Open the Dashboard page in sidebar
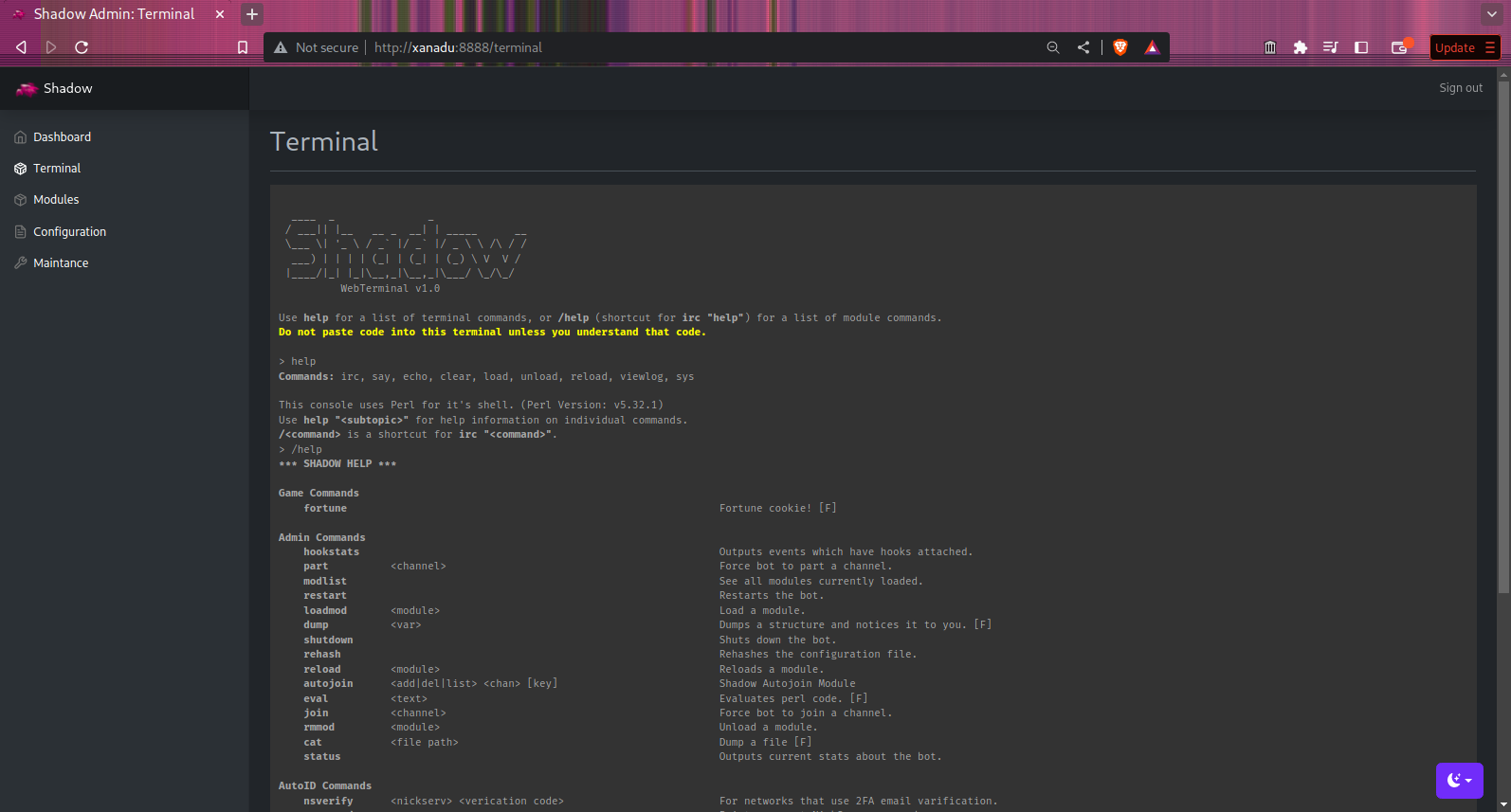The height and width of the screenshot is (812, 1511). (62, 137)
